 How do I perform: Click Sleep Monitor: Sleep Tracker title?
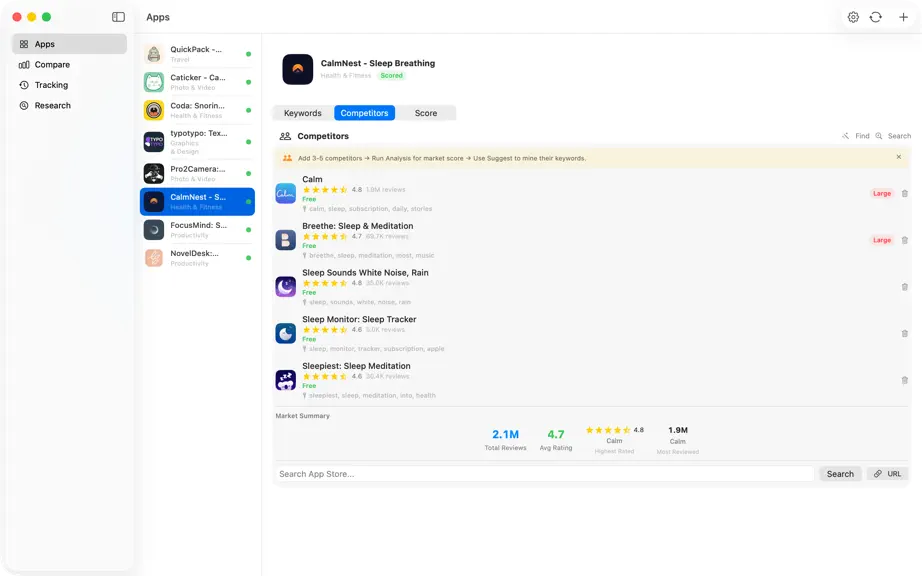(359, 319)
